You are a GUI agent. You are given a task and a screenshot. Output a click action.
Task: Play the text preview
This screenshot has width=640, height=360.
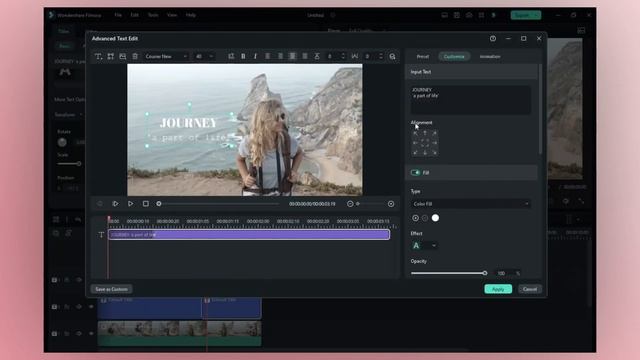click(131, 204)
